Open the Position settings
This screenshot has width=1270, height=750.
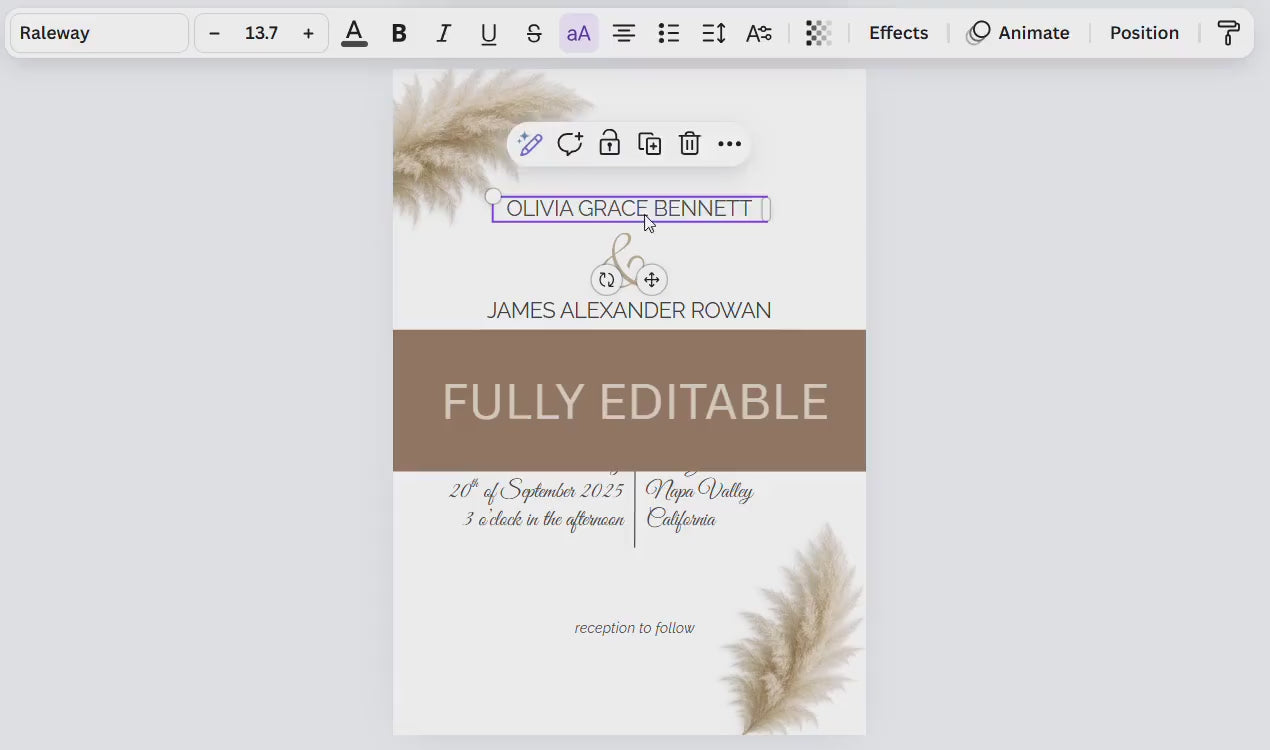pos(1144,33)
